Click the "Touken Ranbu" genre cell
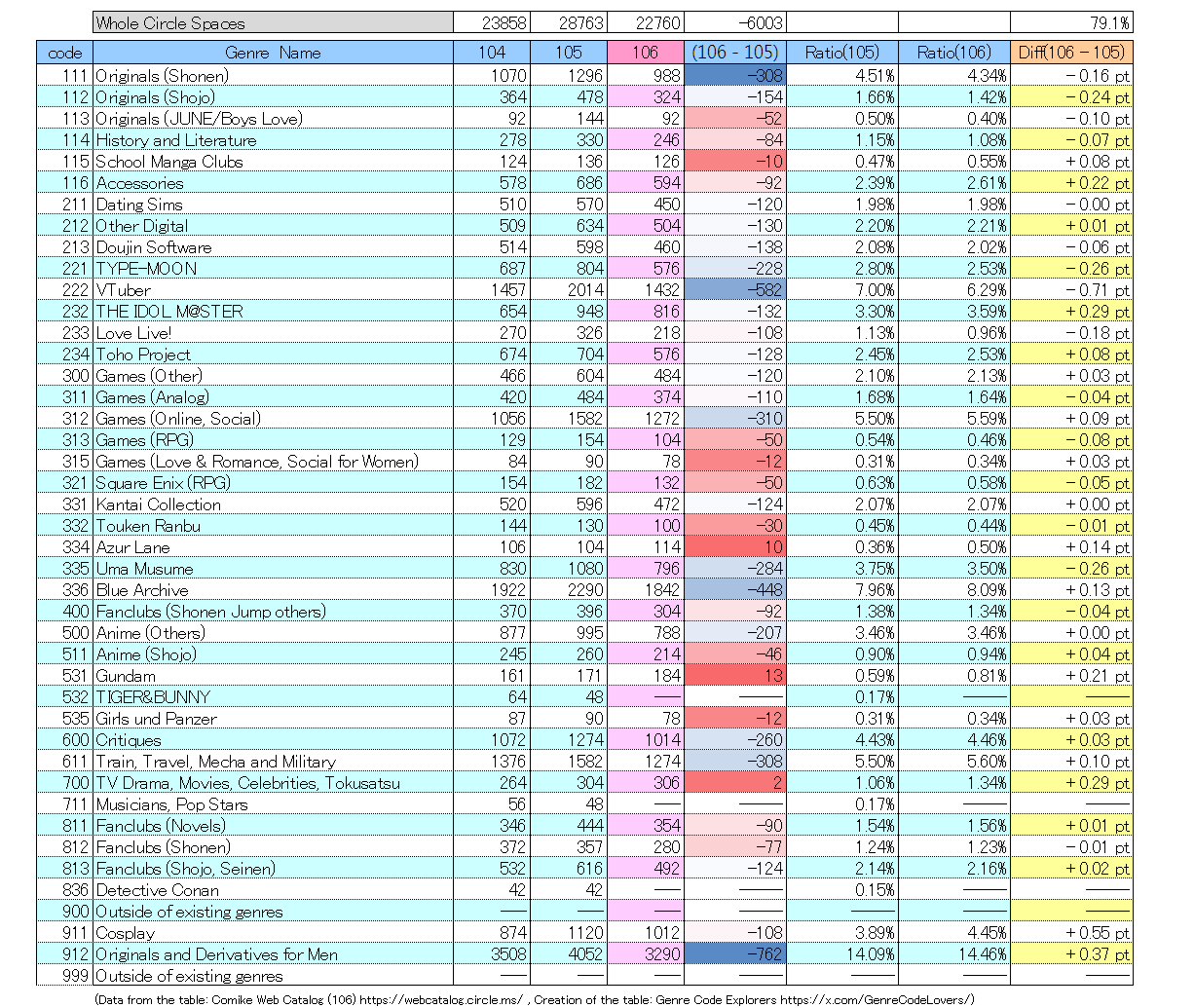The image size is (1194, 1008). [x=273, y=526]
